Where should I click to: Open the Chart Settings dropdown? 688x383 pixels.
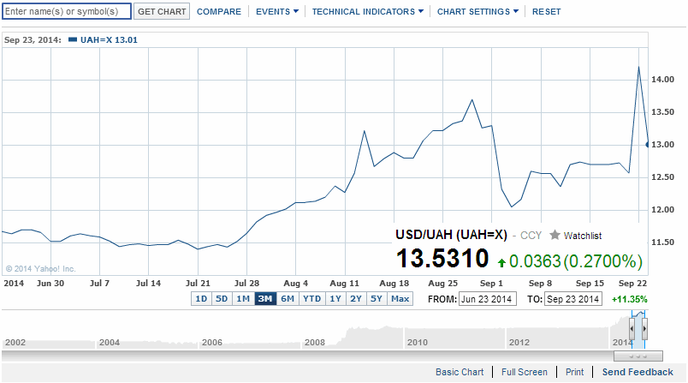477,12
